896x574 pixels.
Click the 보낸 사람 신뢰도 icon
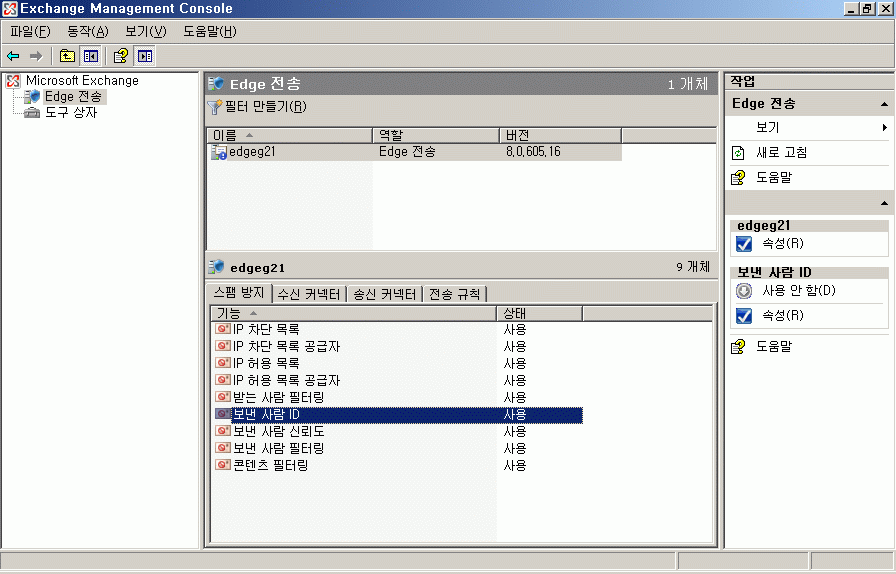(222, 431)
